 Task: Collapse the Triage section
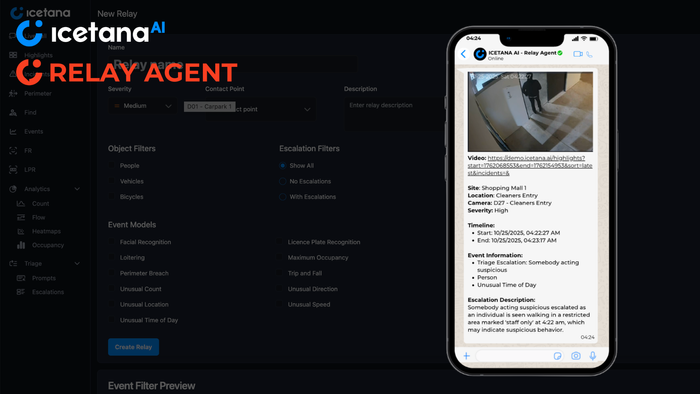click(77, 263)
